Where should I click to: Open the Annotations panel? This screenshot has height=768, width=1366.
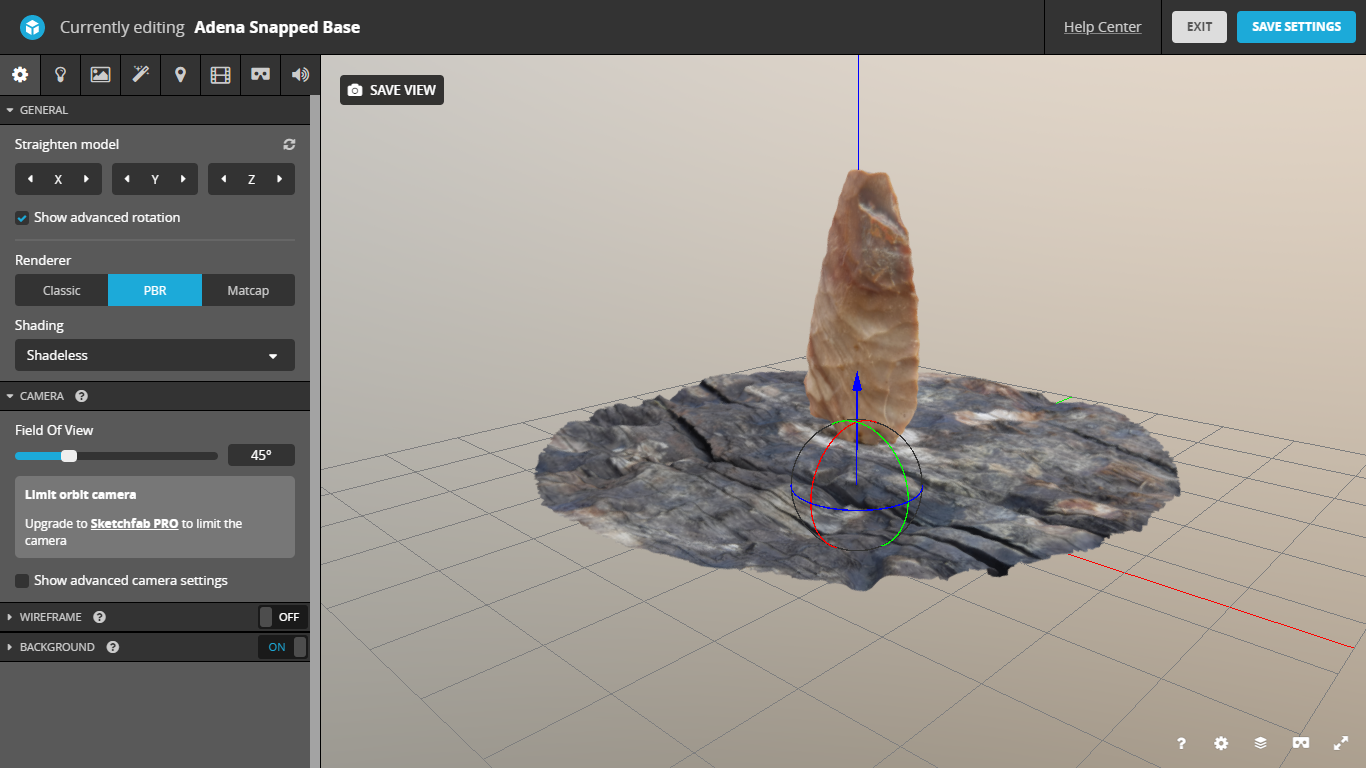180,75
